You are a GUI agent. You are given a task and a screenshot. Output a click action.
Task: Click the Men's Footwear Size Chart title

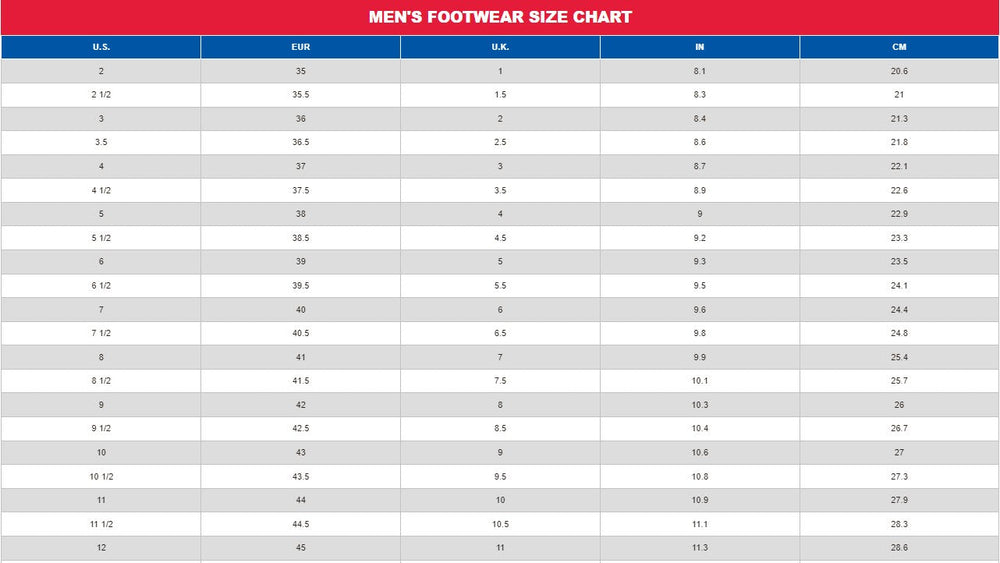click(x=500, y=17)
